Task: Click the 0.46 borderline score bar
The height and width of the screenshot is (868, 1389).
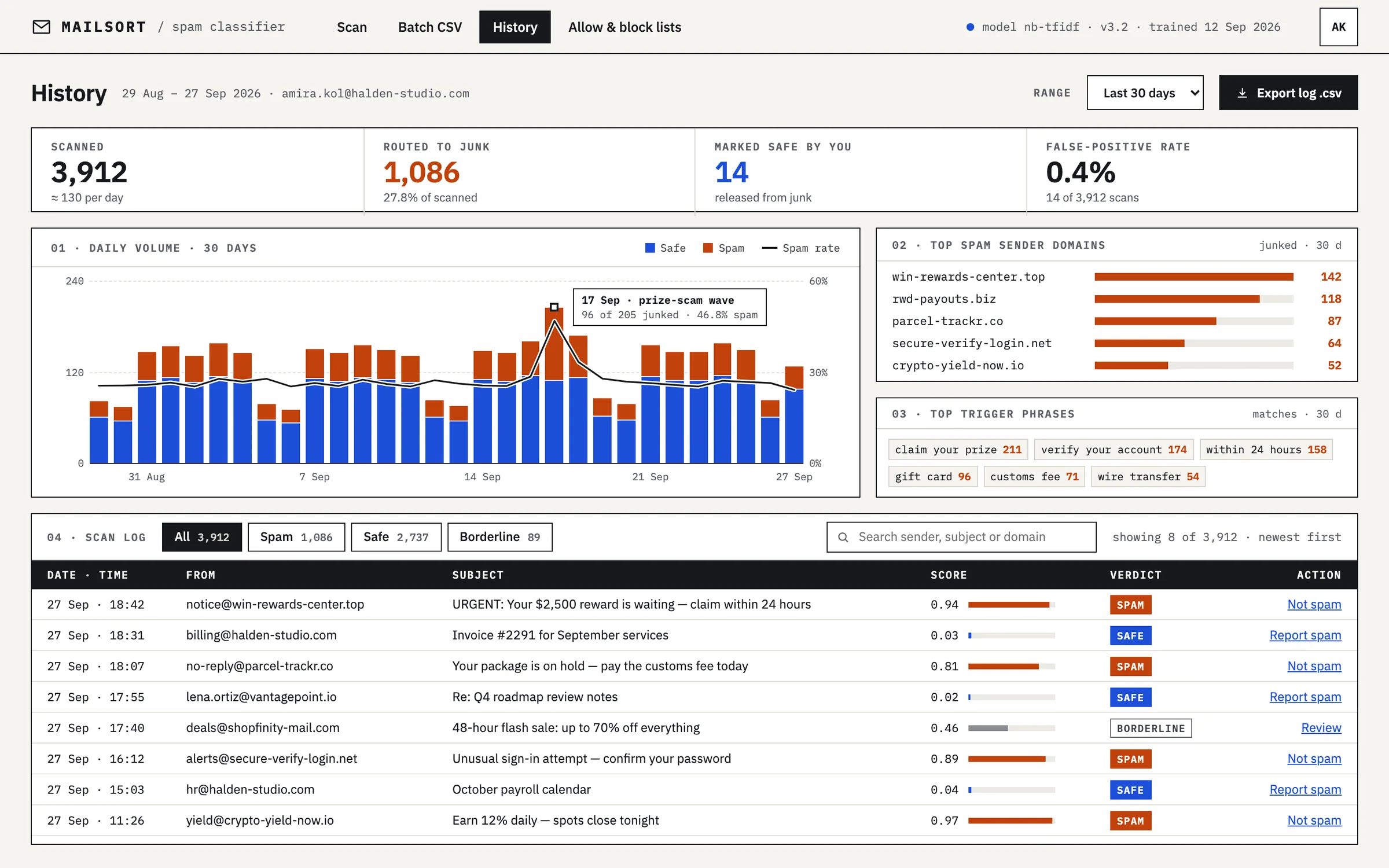Action: [x=1012, y=728]
